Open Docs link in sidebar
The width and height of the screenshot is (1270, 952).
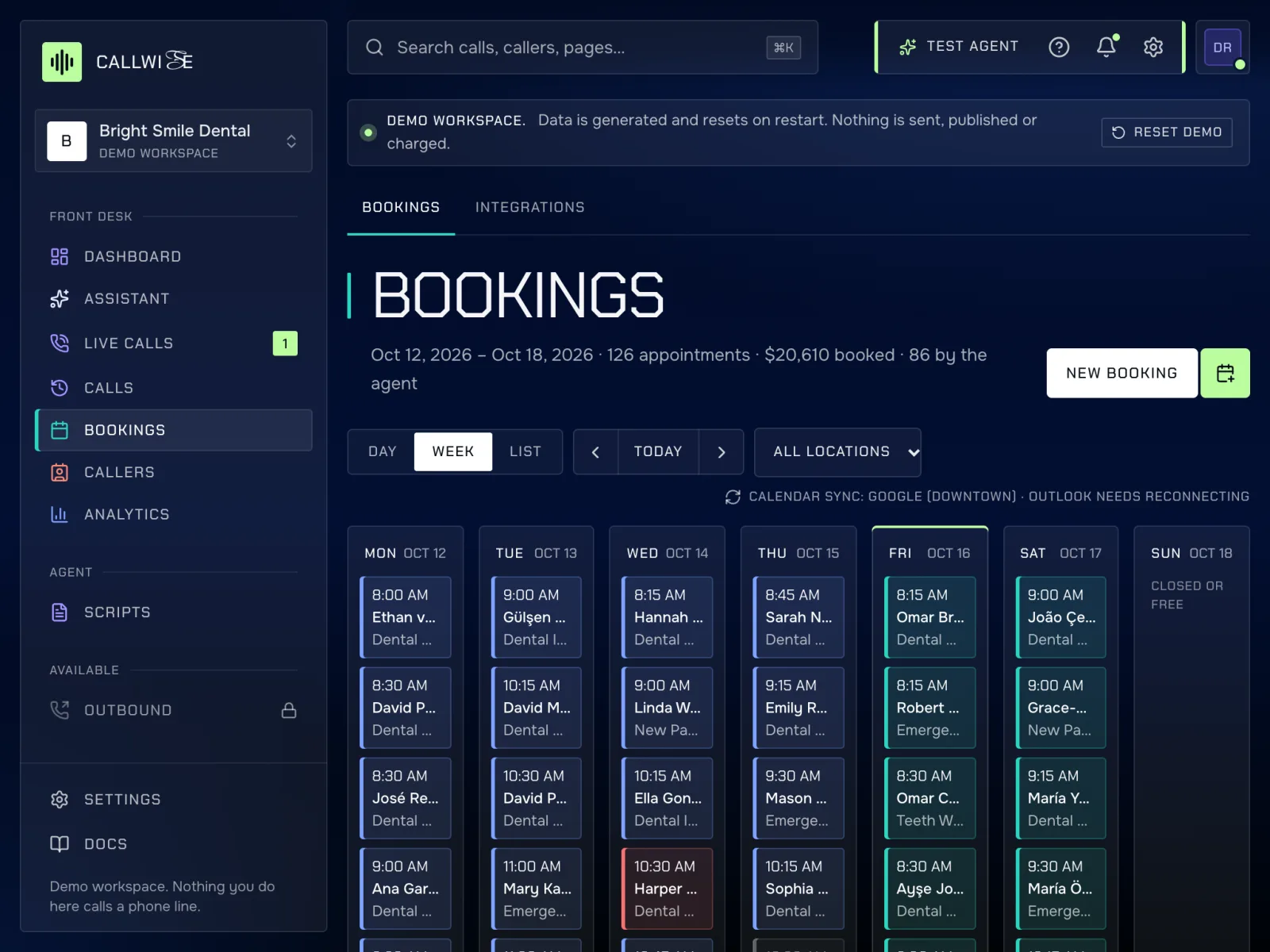coord(173,844)
